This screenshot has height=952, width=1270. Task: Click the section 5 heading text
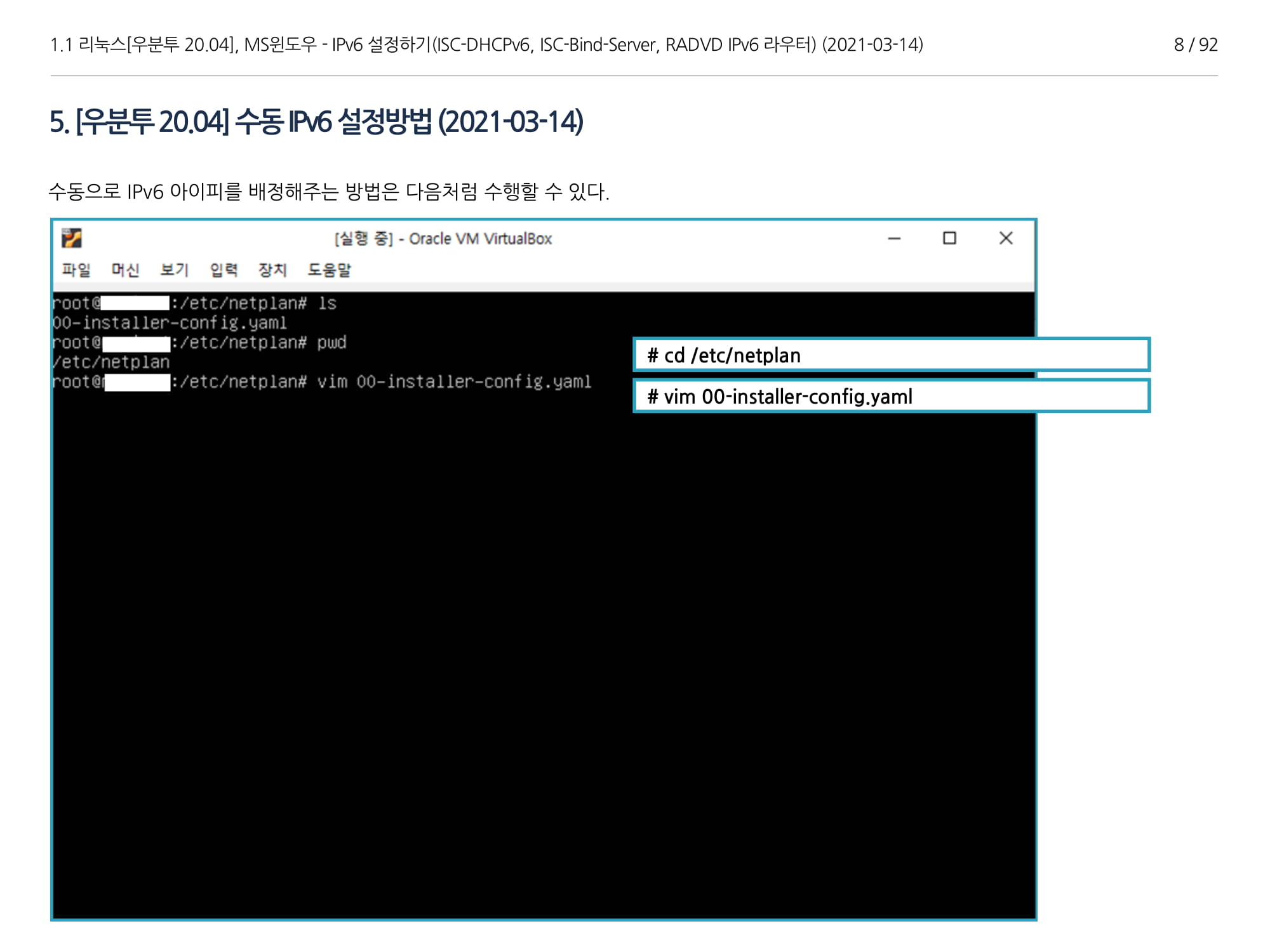coord(316,122)
